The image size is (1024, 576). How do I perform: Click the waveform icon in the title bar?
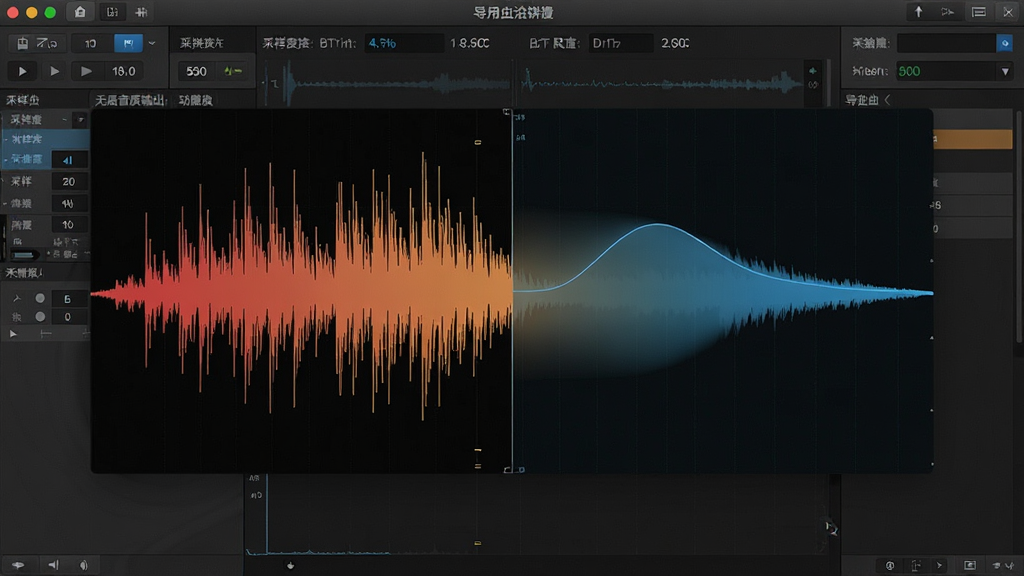point(141,12)
